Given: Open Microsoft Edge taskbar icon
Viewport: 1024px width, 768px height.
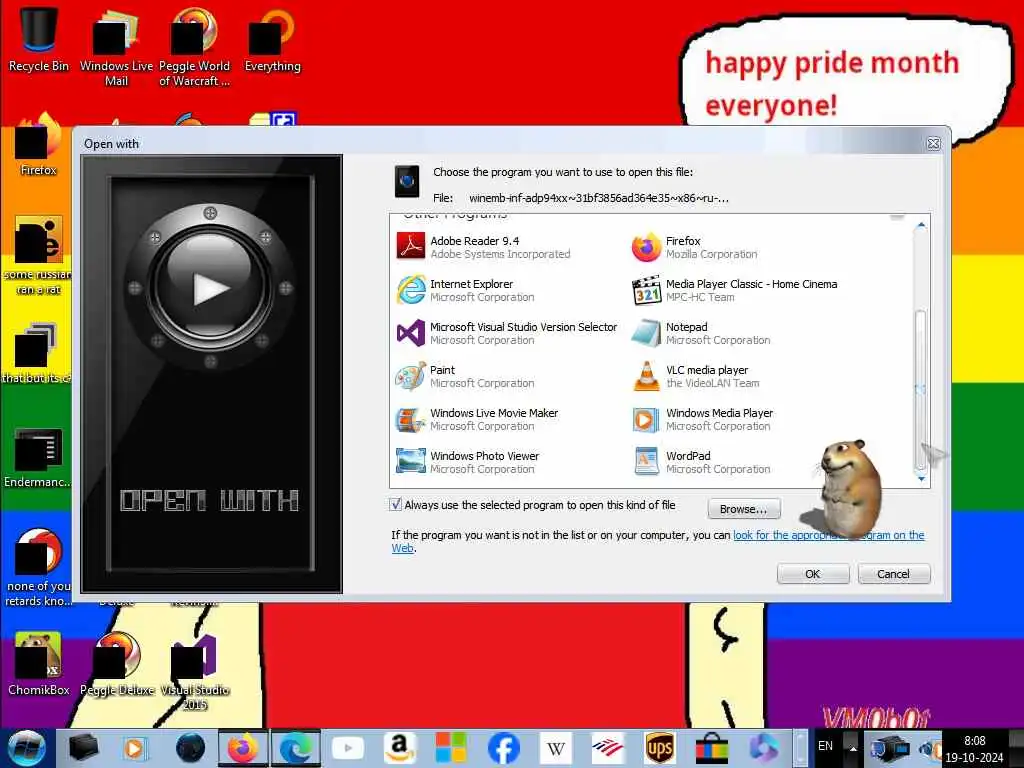Looking at the screenshot, I should tap(295, 748).
